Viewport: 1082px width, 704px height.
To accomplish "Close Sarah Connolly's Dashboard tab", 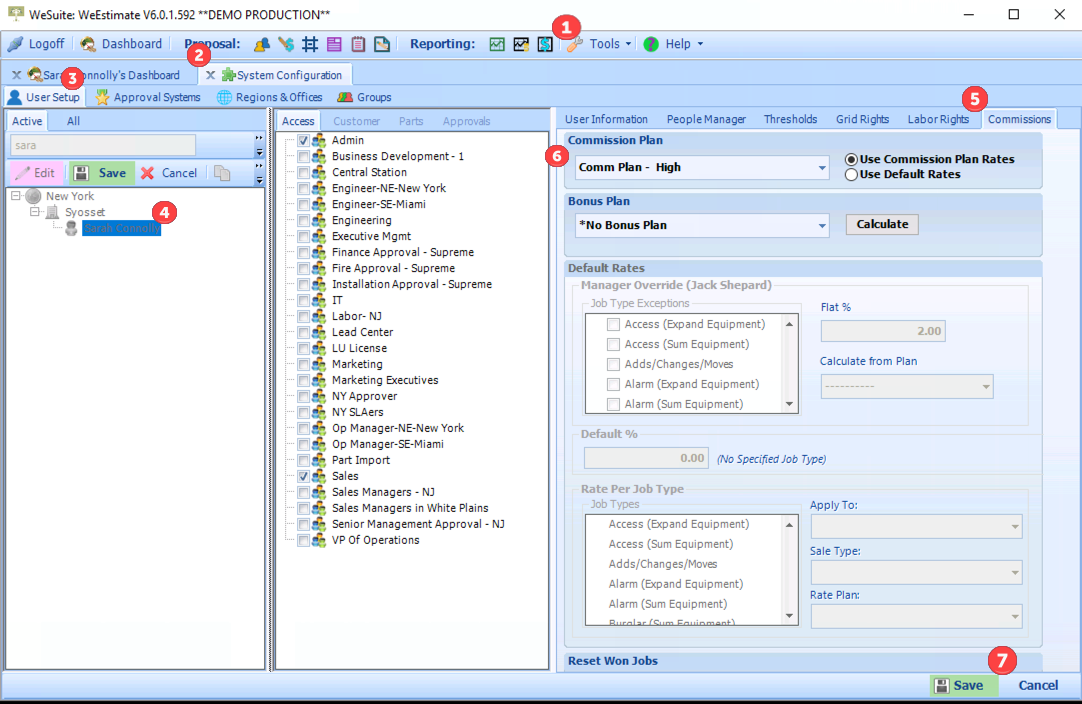I will [x=17, y=75].
